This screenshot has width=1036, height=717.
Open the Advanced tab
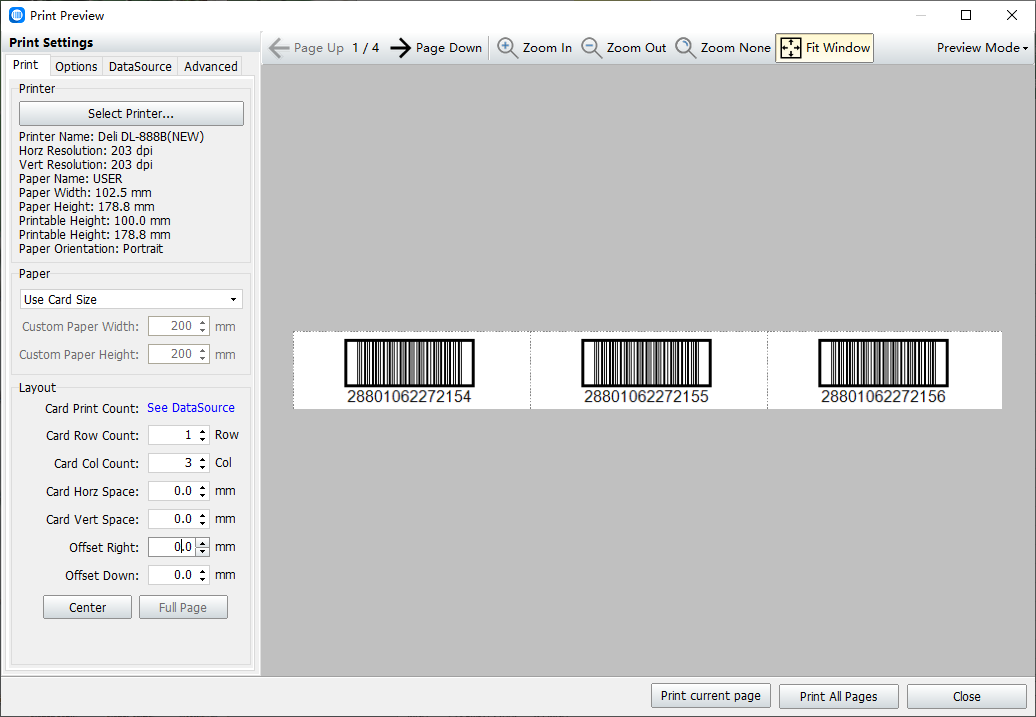point(211,67)
